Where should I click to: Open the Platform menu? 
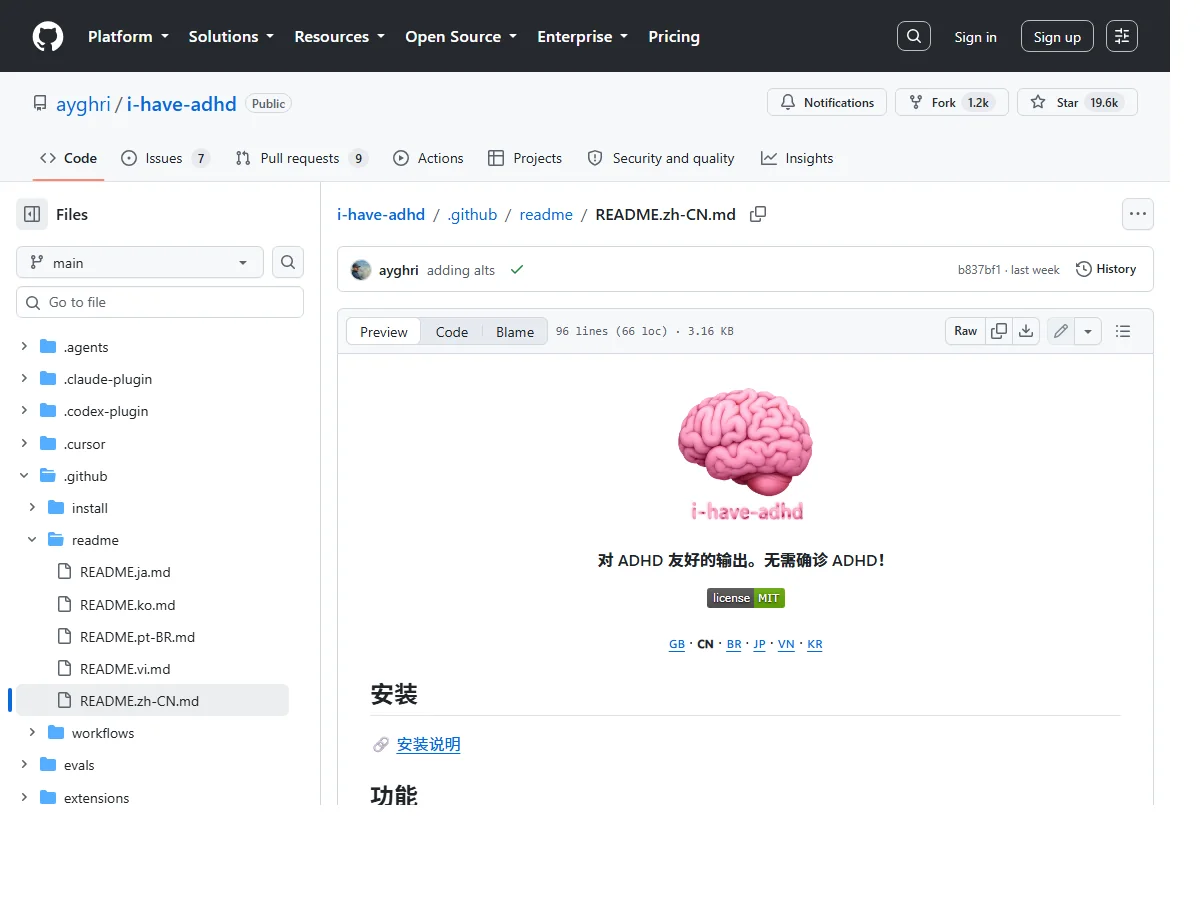point(128,36)
